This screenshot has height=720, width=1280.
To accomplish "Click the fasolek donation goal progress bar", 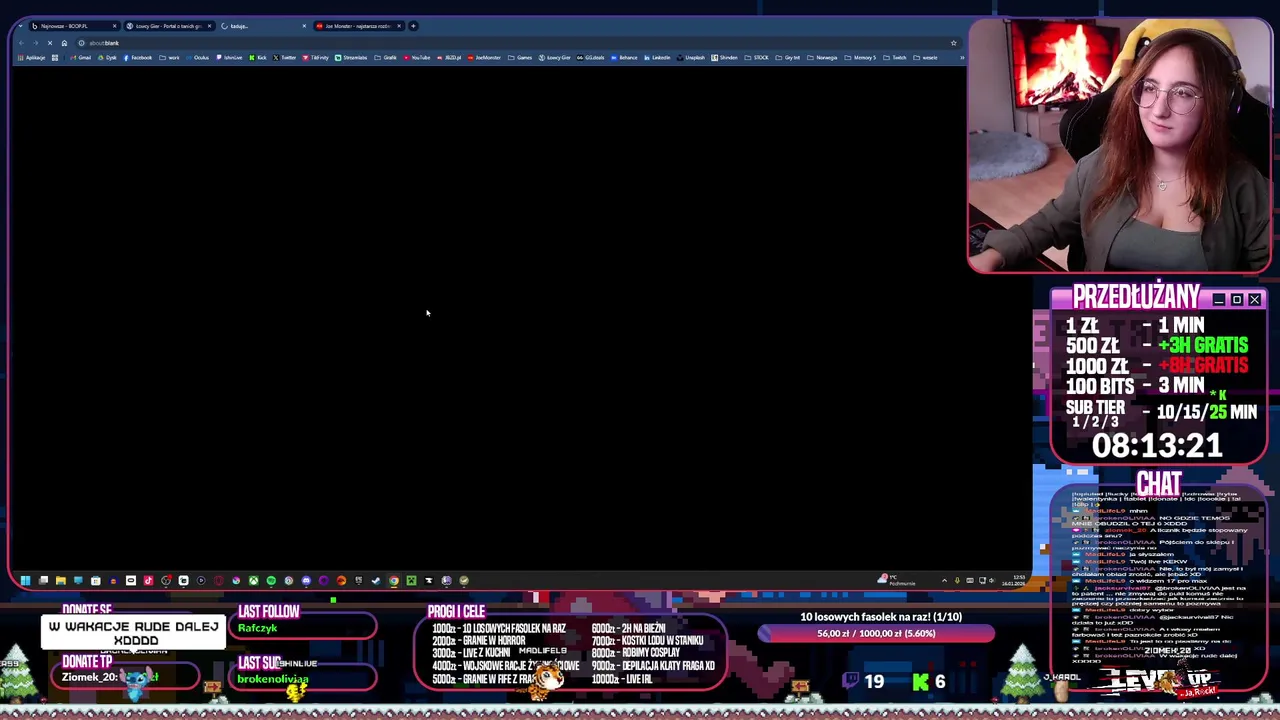I will (x=876, y=633).
